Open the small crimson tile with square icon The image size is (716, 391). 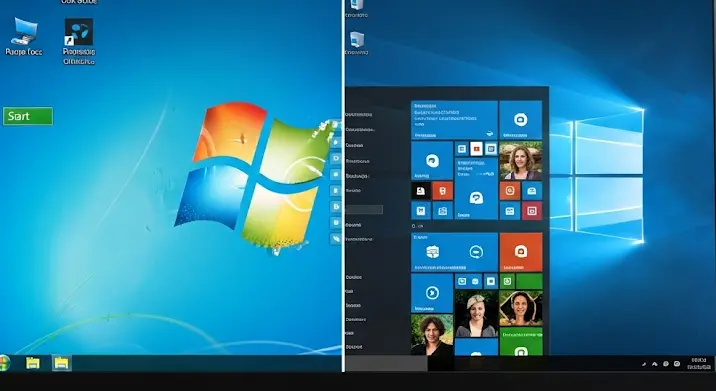click(x=532, y=211)
